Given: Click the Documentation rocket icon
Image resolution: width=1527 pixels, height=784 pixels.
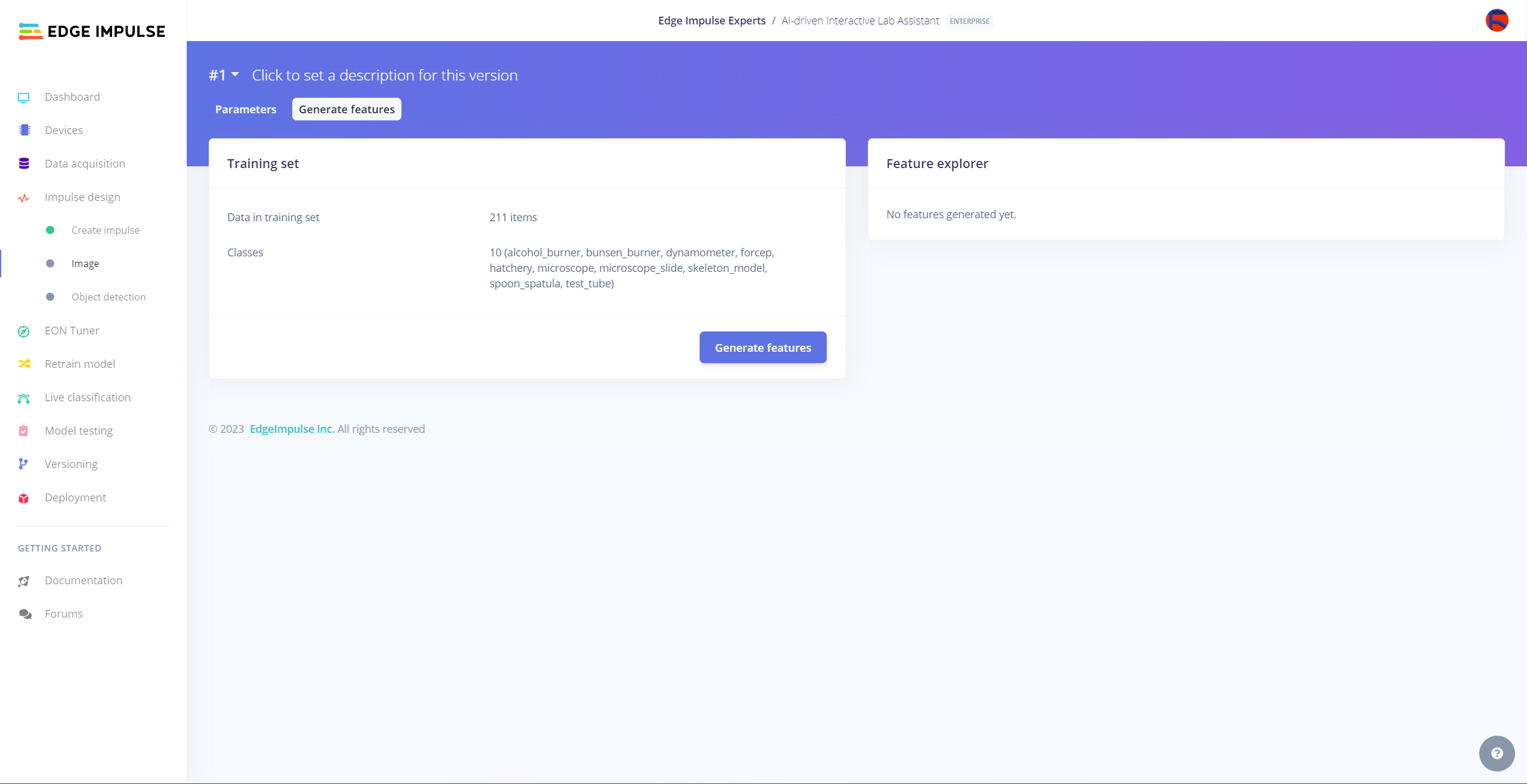Looking at the screenshot, I should pyautogui.click(x=24, y=581).
